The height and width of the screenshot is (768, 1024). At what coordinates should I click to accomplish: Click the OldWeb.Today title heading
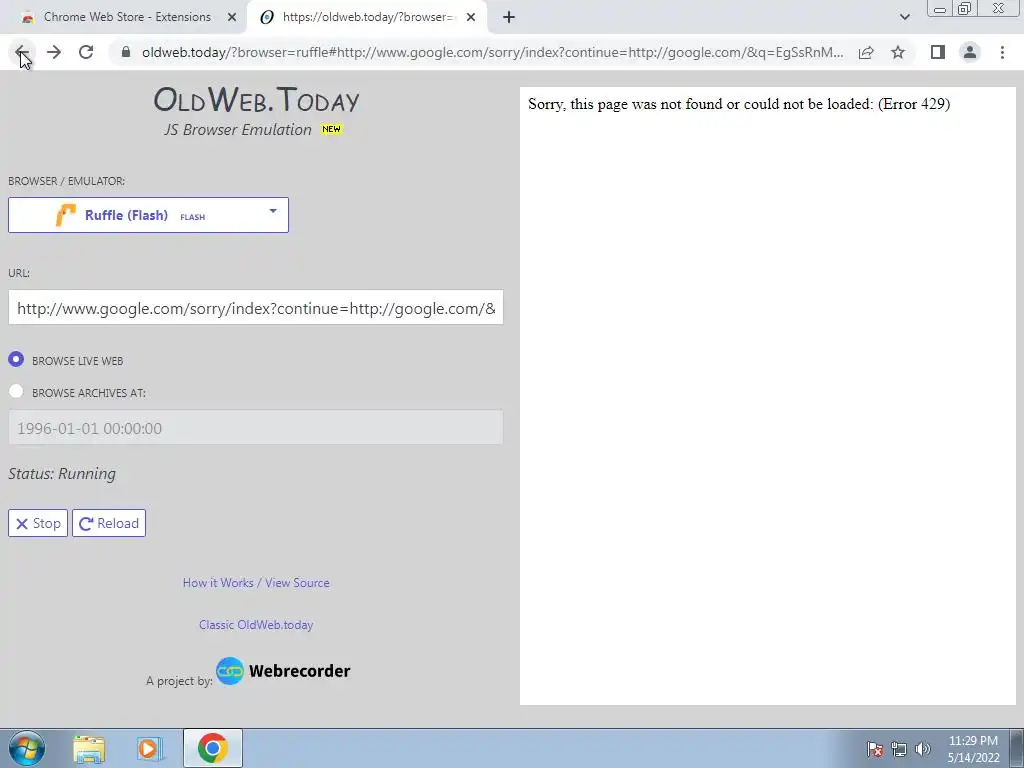(x=256, y=100)
